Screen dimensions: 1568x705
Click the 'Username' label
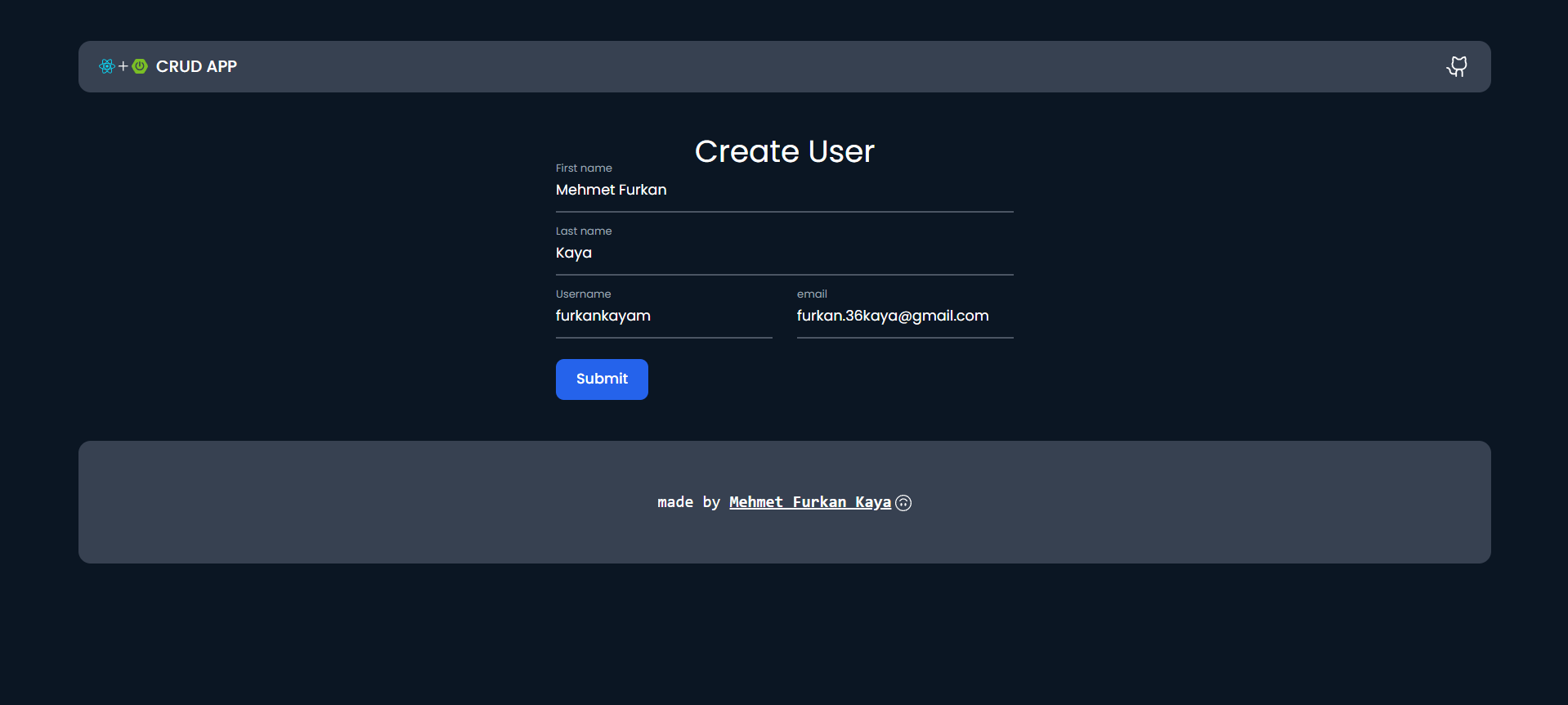[584, 294]
